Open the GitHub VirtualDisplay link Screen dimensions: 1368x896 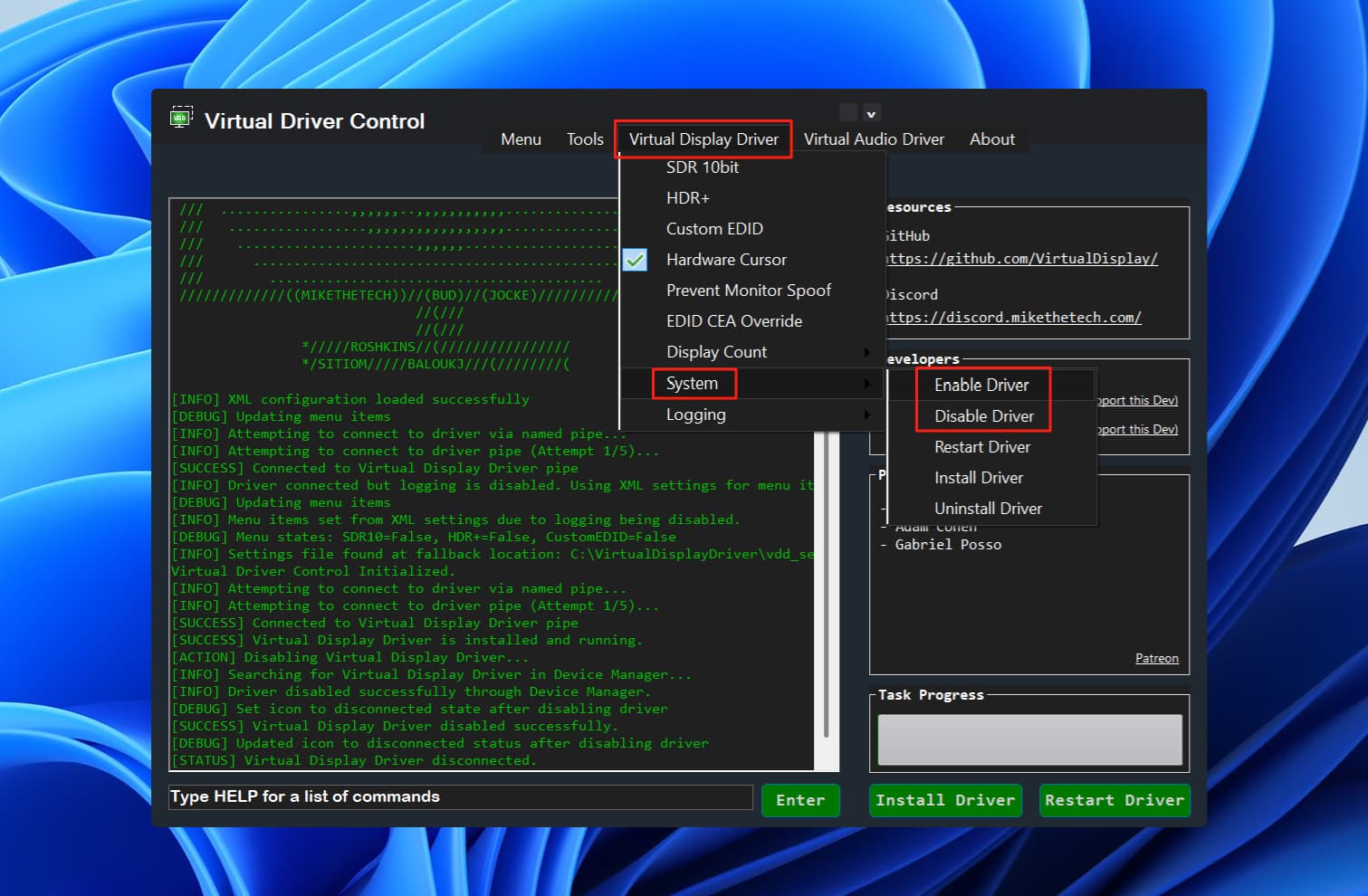tap(1021, 259)
